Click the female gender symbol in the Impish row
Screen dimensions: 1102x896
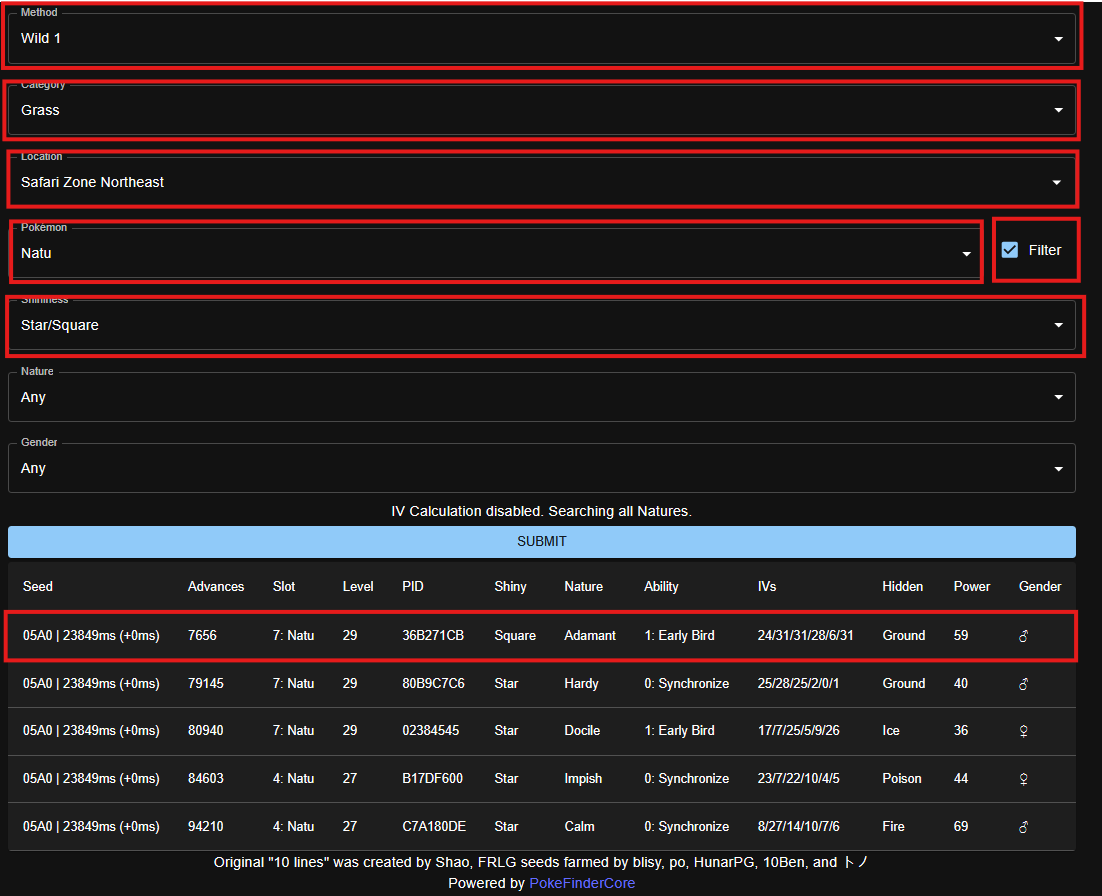click(1024, 779)
